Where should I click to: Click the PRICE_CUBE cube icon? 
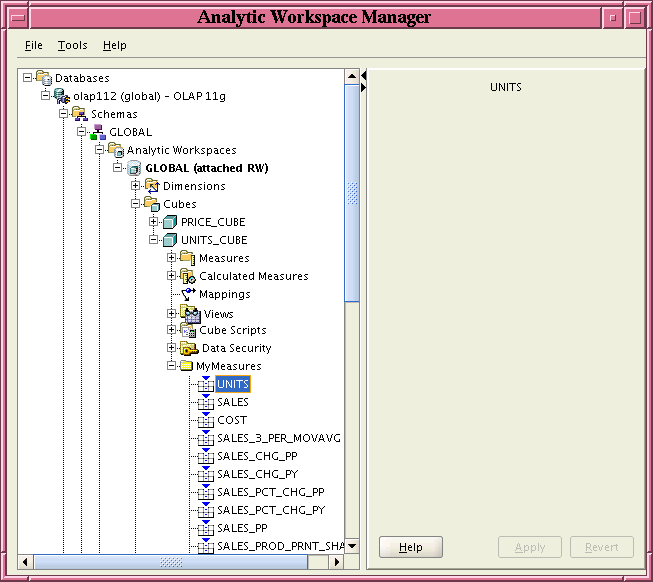click(170, 222)
